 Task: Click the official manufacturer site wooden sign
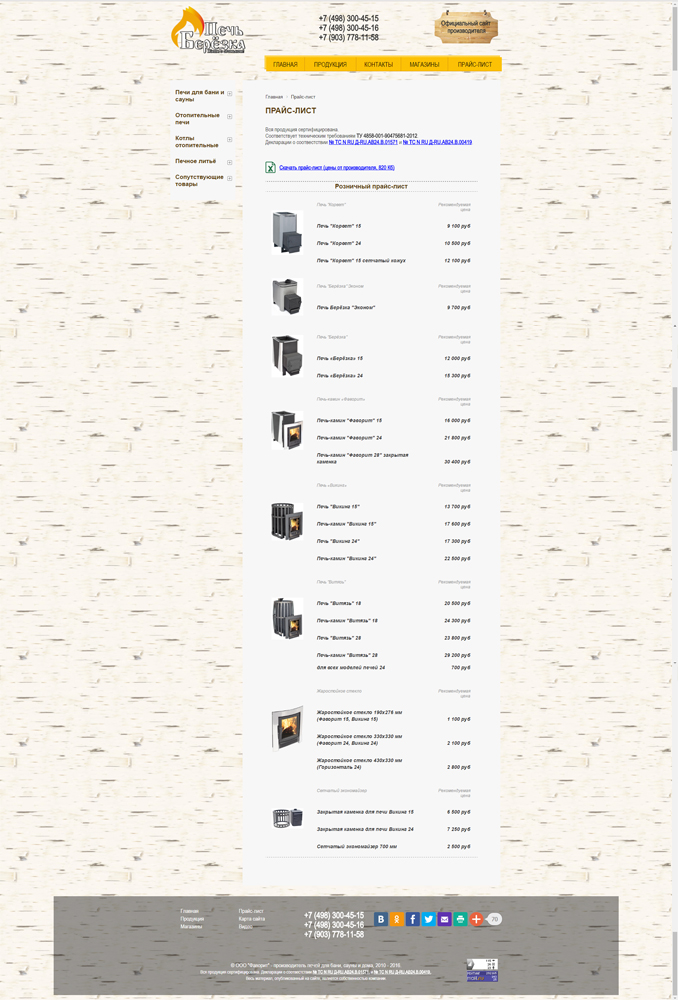[466, 27]
